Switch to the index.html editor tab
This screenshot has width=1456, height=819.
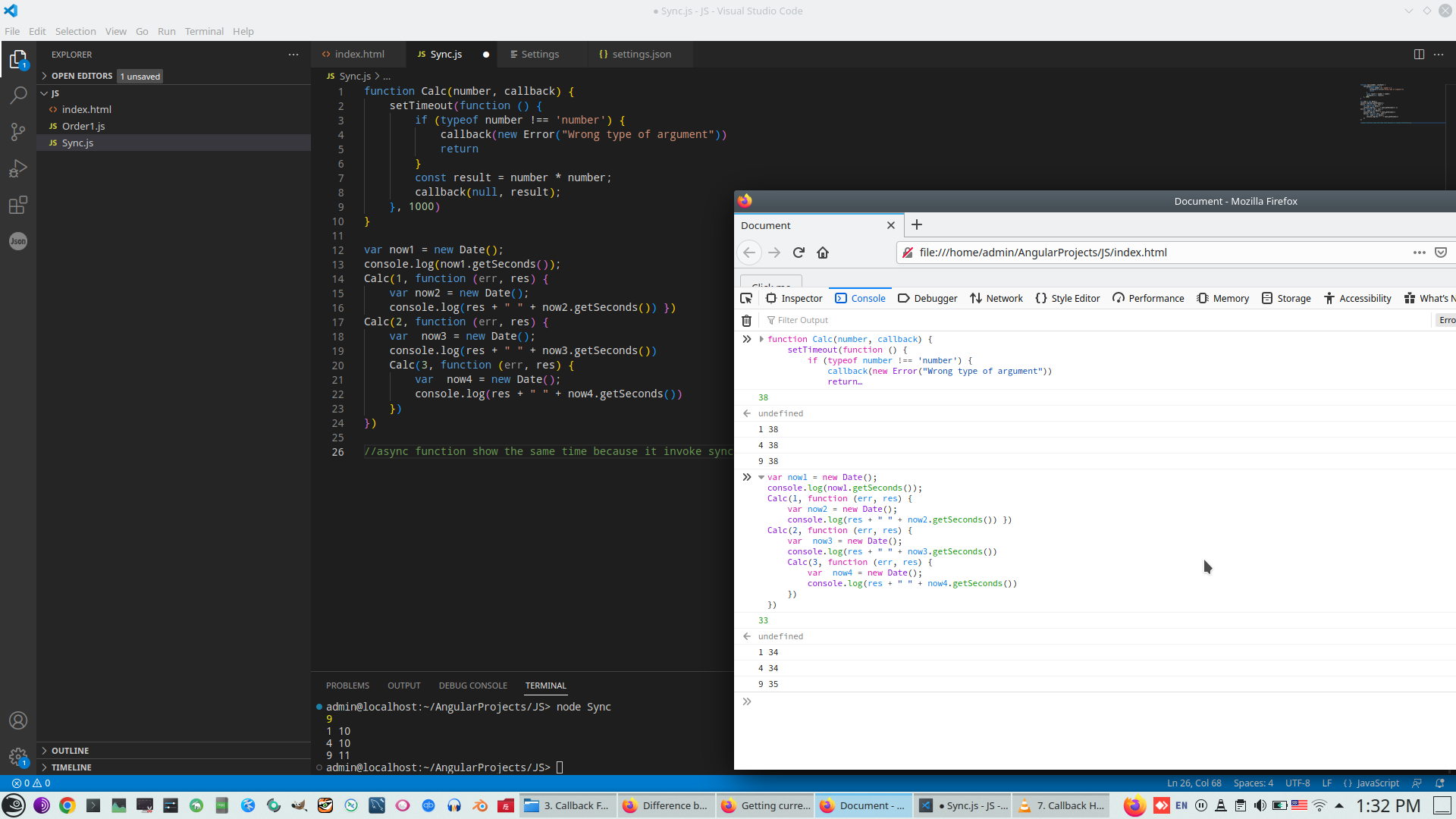[x=359, y=54]
